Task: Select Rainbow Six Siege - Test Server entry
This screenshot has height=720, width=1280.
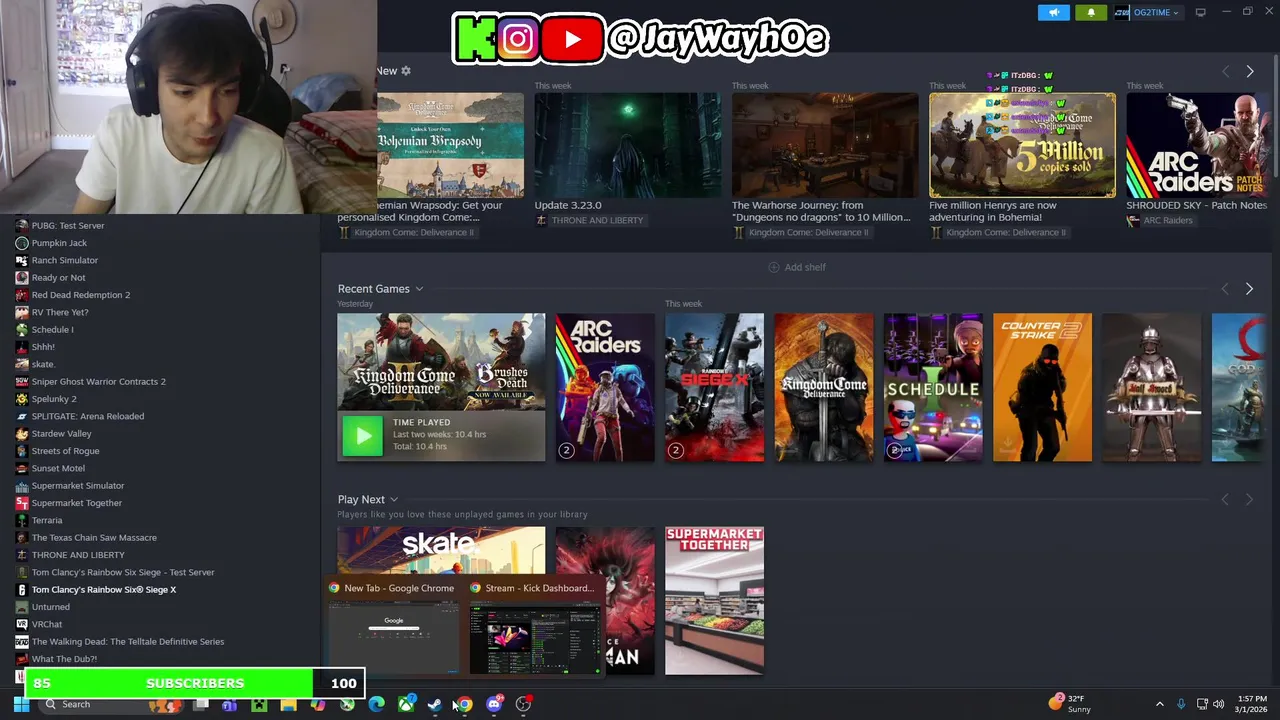Action: (x=123, y=572)
